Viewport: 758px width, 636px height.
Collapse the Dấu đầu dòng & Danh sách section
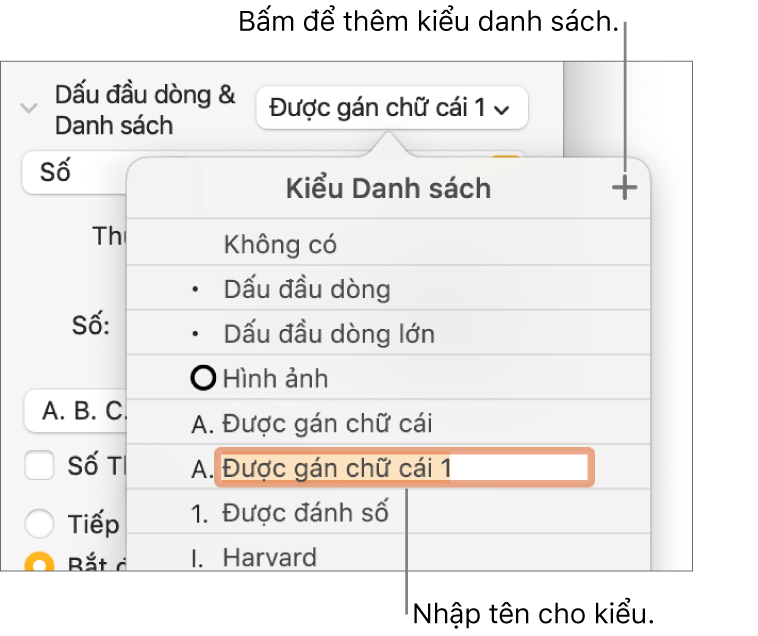pyautogui.click(x=29, y=108)
